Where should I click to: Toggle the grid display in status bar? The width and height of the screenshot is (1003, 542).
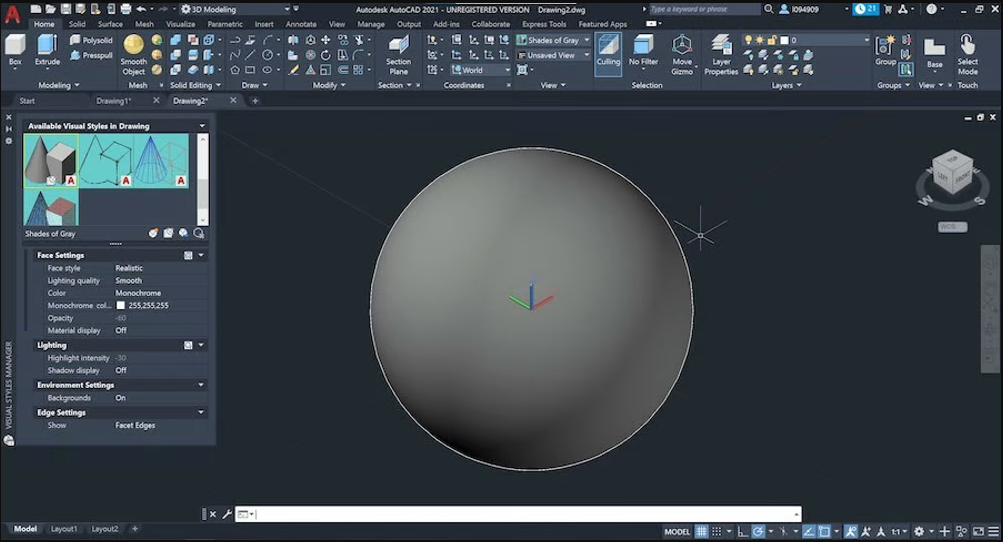tap(702, 531)
